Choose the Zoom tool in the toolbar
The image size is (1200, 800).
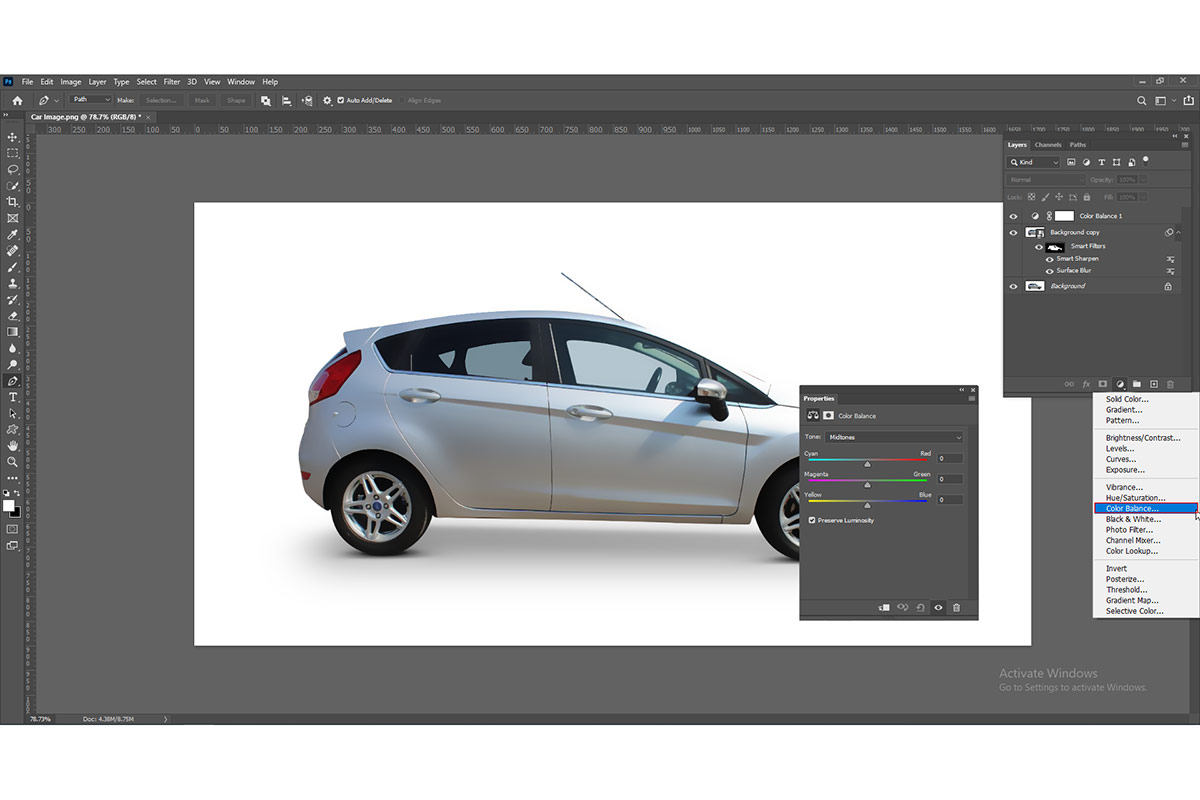coord(13,462)
